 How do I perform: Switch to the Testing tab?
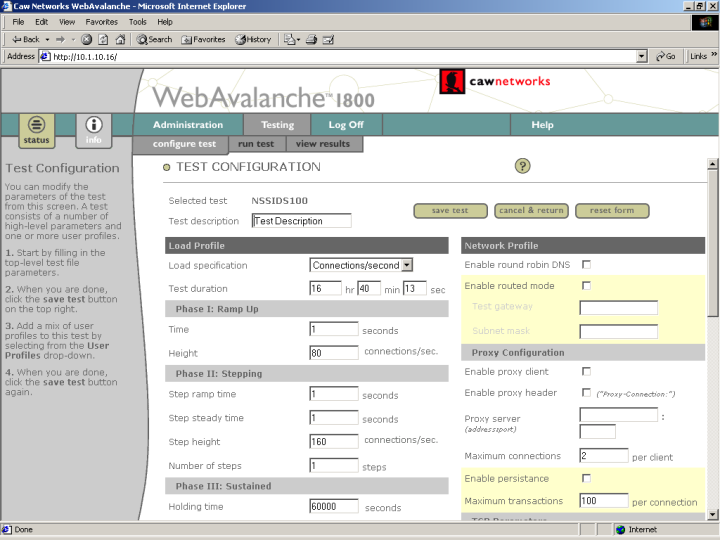[x=277, y=125]
